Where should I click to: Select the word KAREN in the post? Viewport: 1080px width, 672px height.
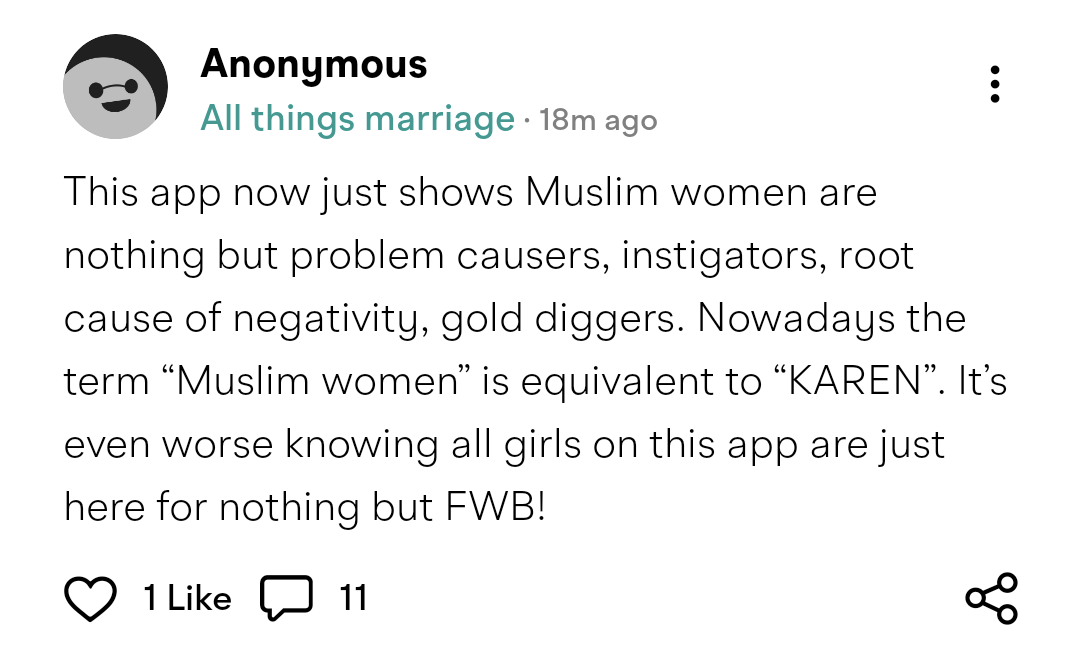pos(855,381)
